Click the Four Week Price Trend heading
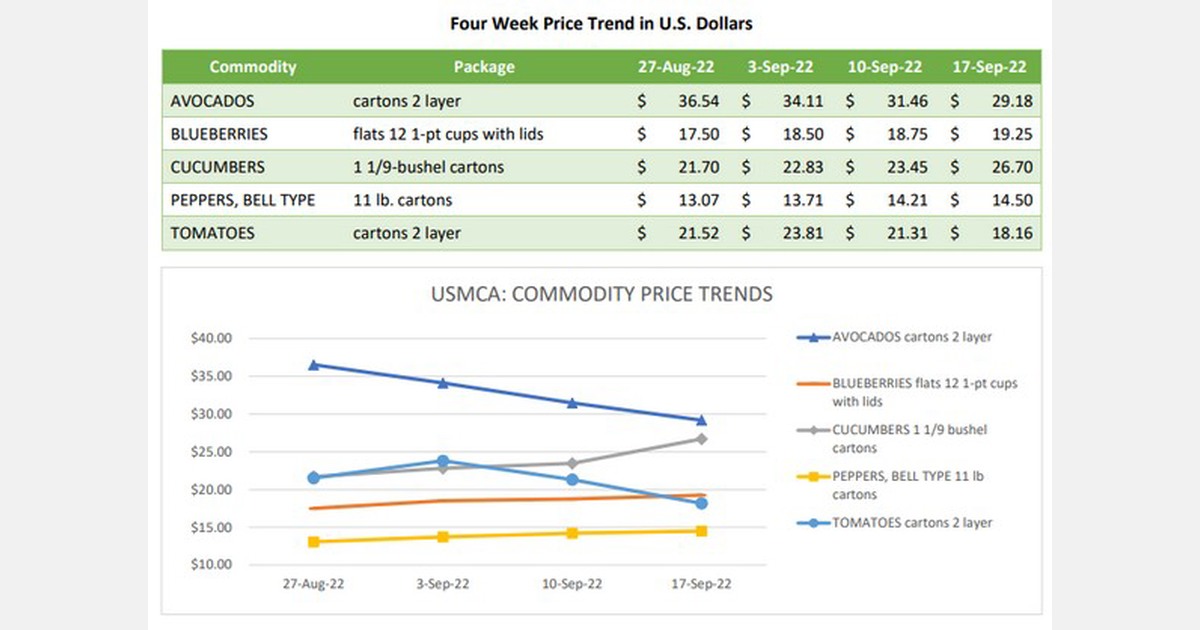Image resolution: width=1200 pixels, height=630 pixels. (x=601, y=22)
